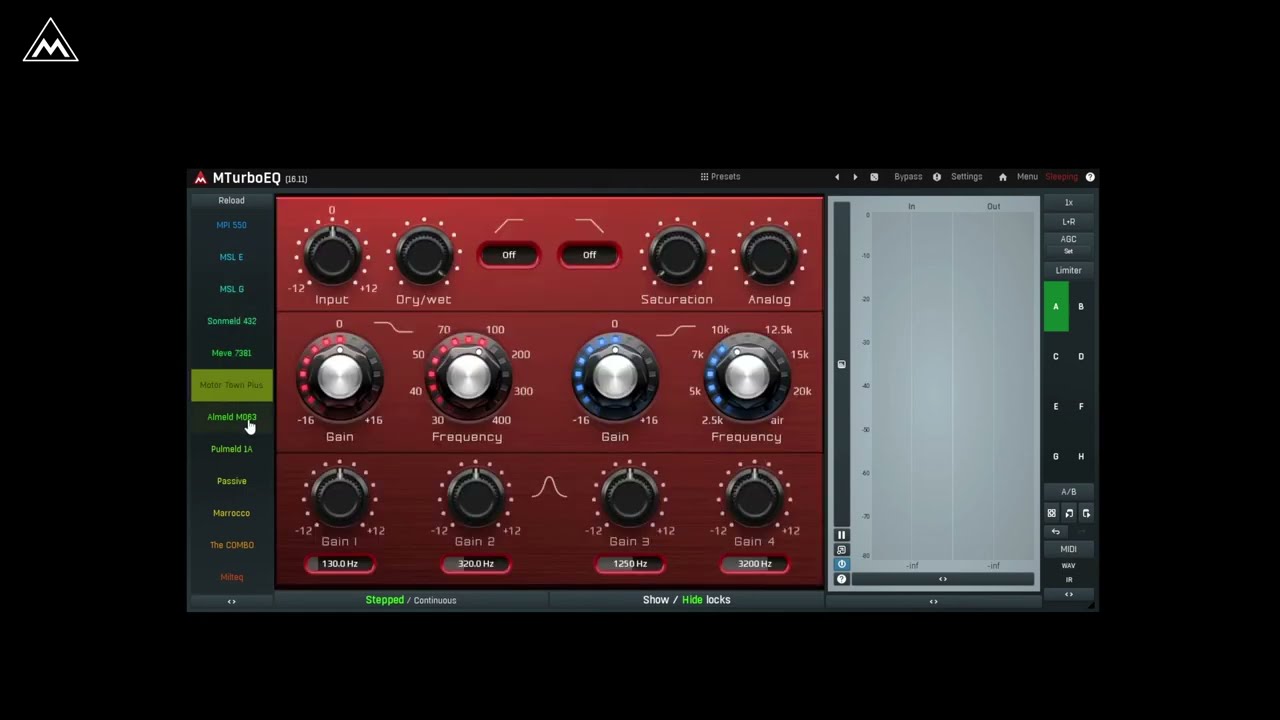
Task: Toggle the meter power button
Action: click(841, 564)
